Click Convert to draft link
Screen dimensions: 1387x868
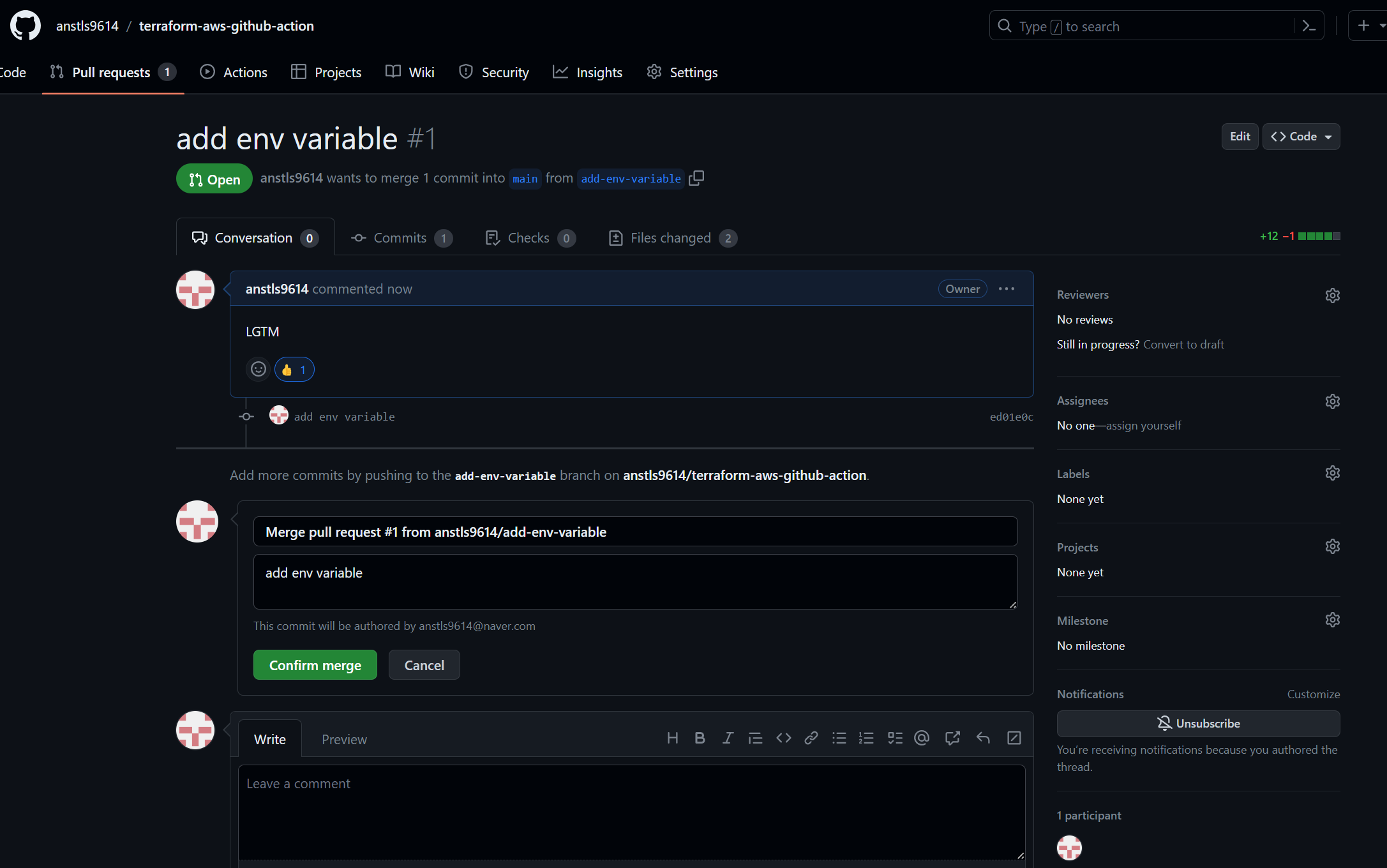coord(1183,345)
